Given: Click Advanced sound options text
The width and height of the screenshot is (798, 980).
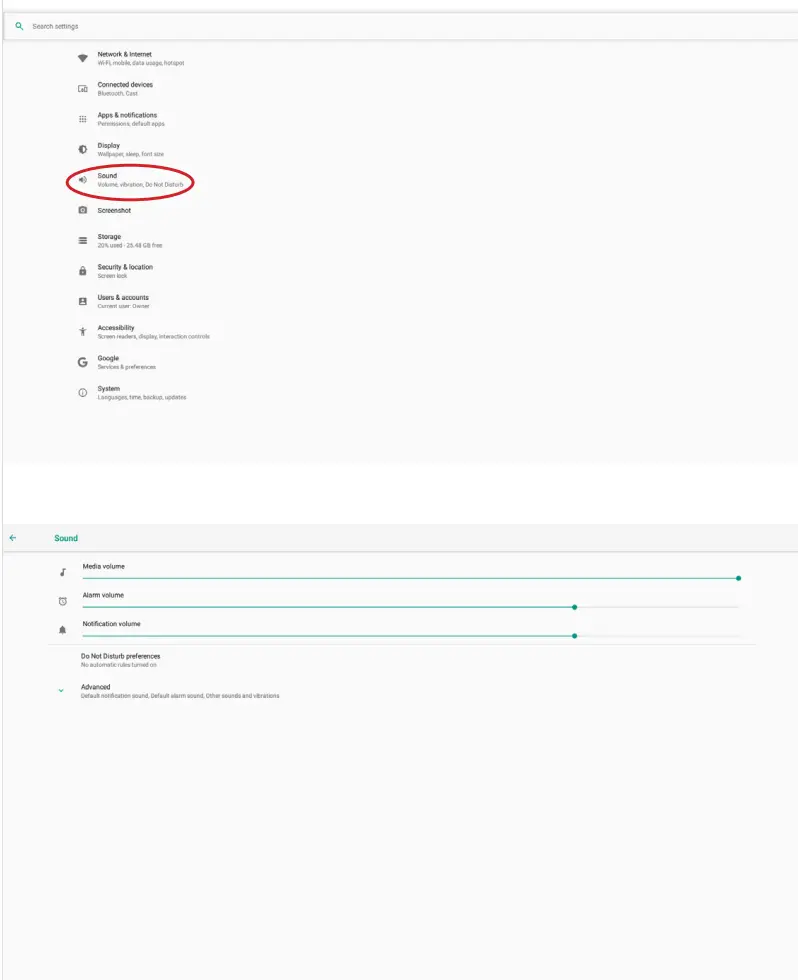Looking at the screenshot, I should tap(179, 691).
